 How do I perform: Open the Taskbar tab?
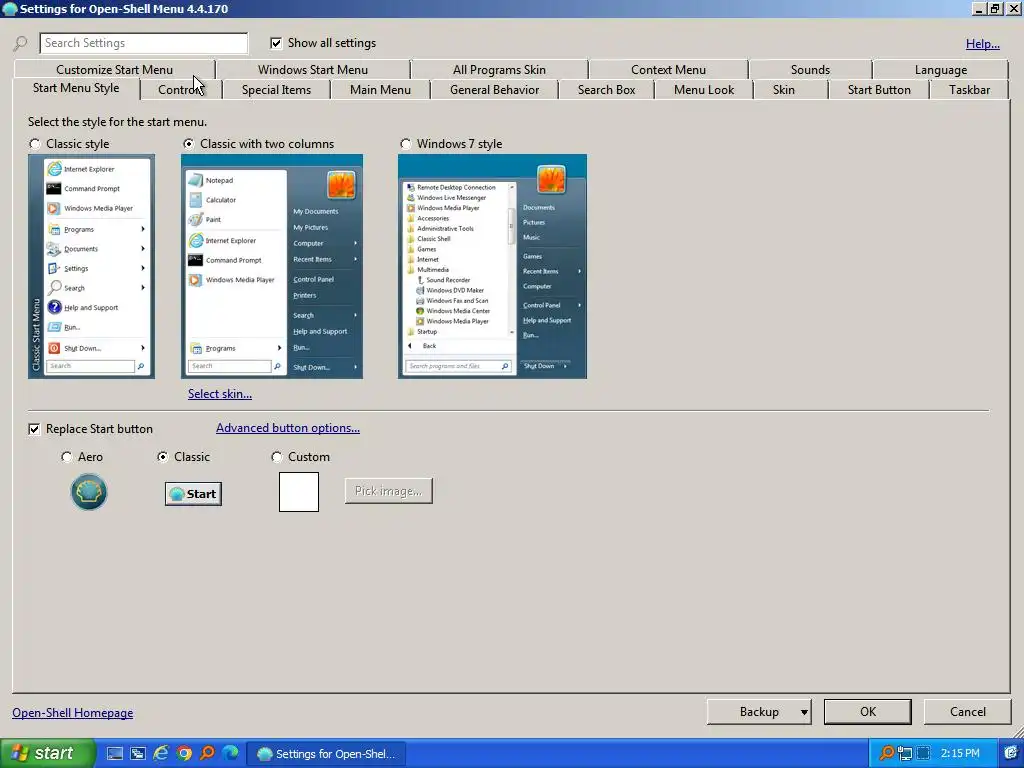(969, 90)
